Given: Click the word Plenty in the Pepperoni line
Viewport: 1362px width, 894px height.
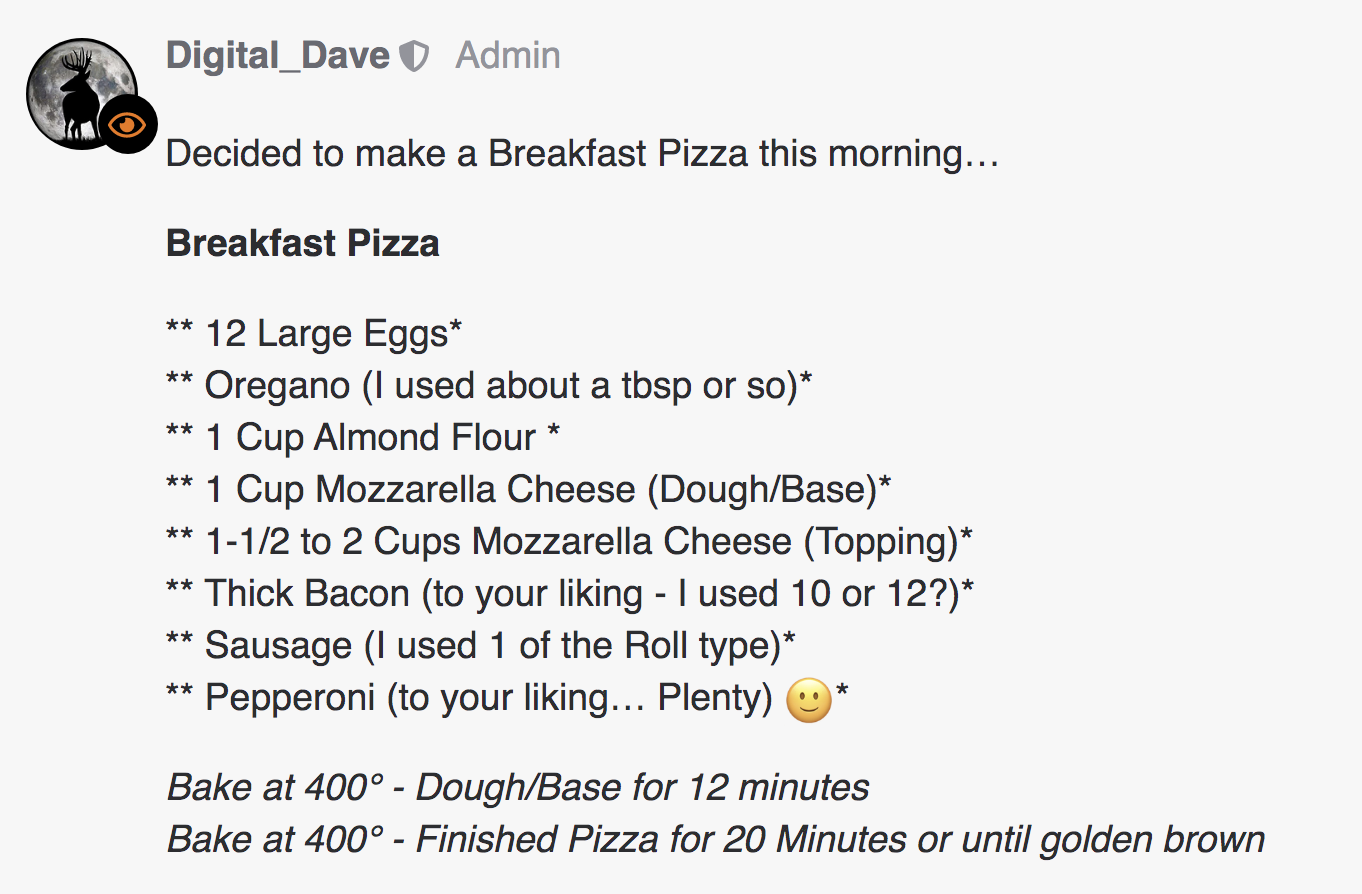Looking at the screenshot, I should pyautogui.click(x=715, y=698).
